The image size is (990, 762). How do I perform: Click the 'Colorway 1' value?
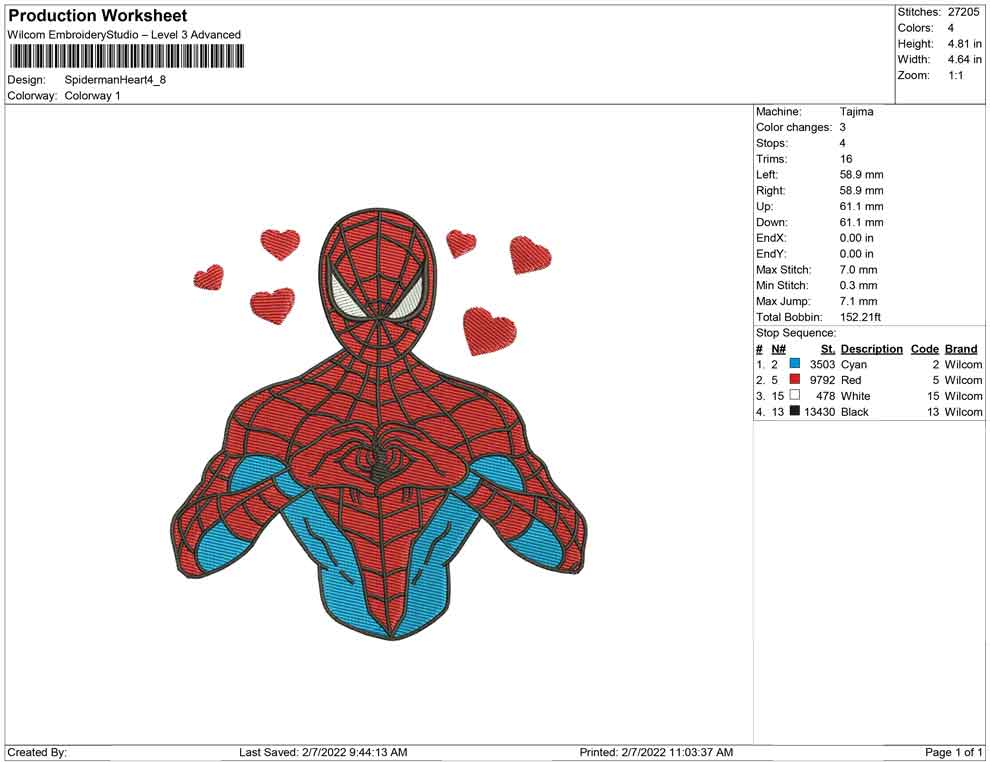click(92, 96)
